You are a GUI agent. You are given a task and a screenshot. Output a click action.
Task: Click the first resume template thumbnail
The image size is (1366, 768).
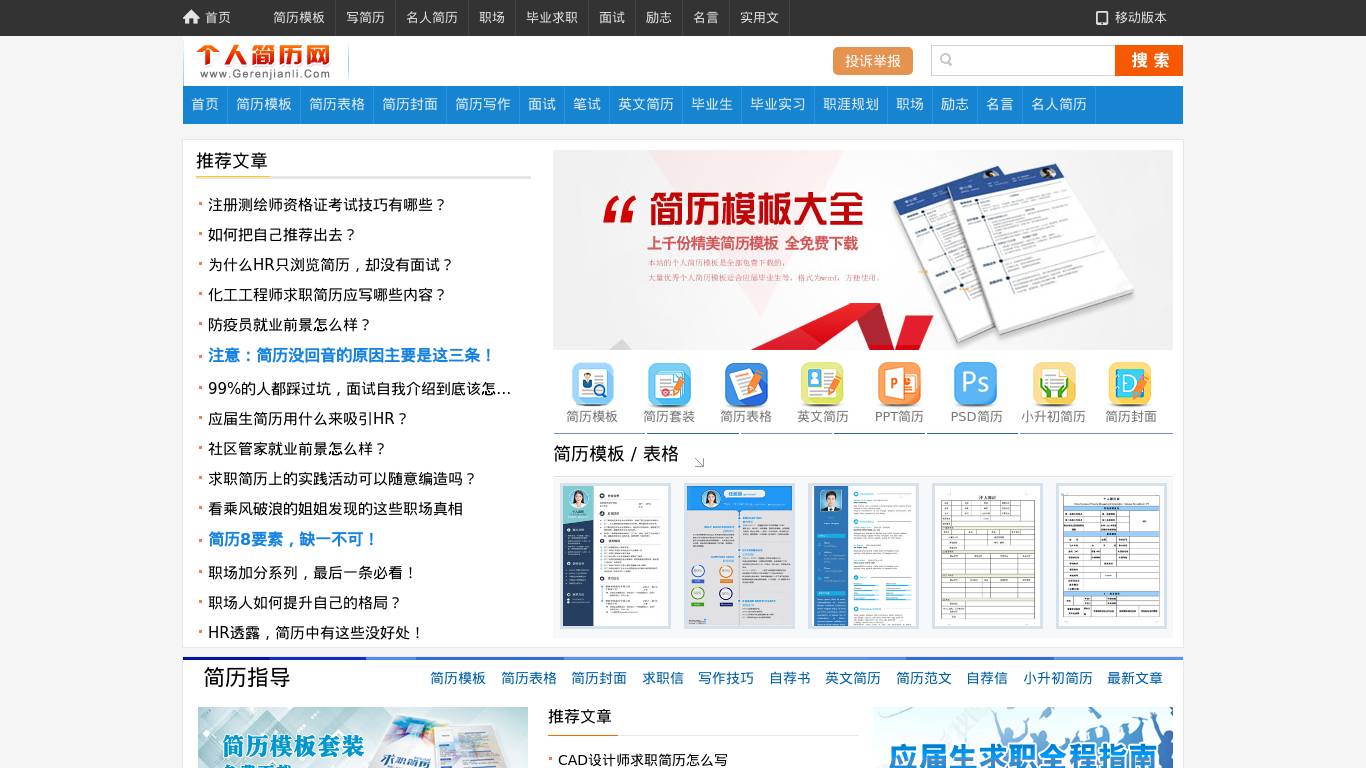[x=615, y=556]
